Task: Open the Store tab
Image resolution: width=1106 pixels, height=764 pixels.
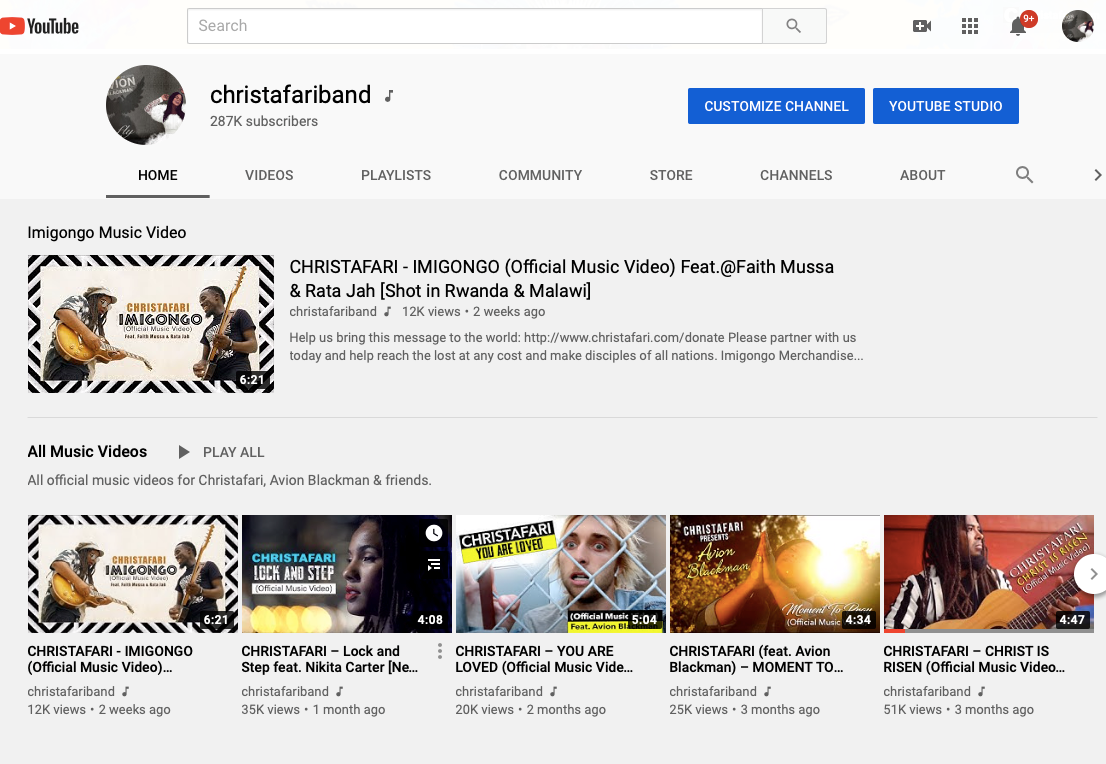Action: pos(671,175)
